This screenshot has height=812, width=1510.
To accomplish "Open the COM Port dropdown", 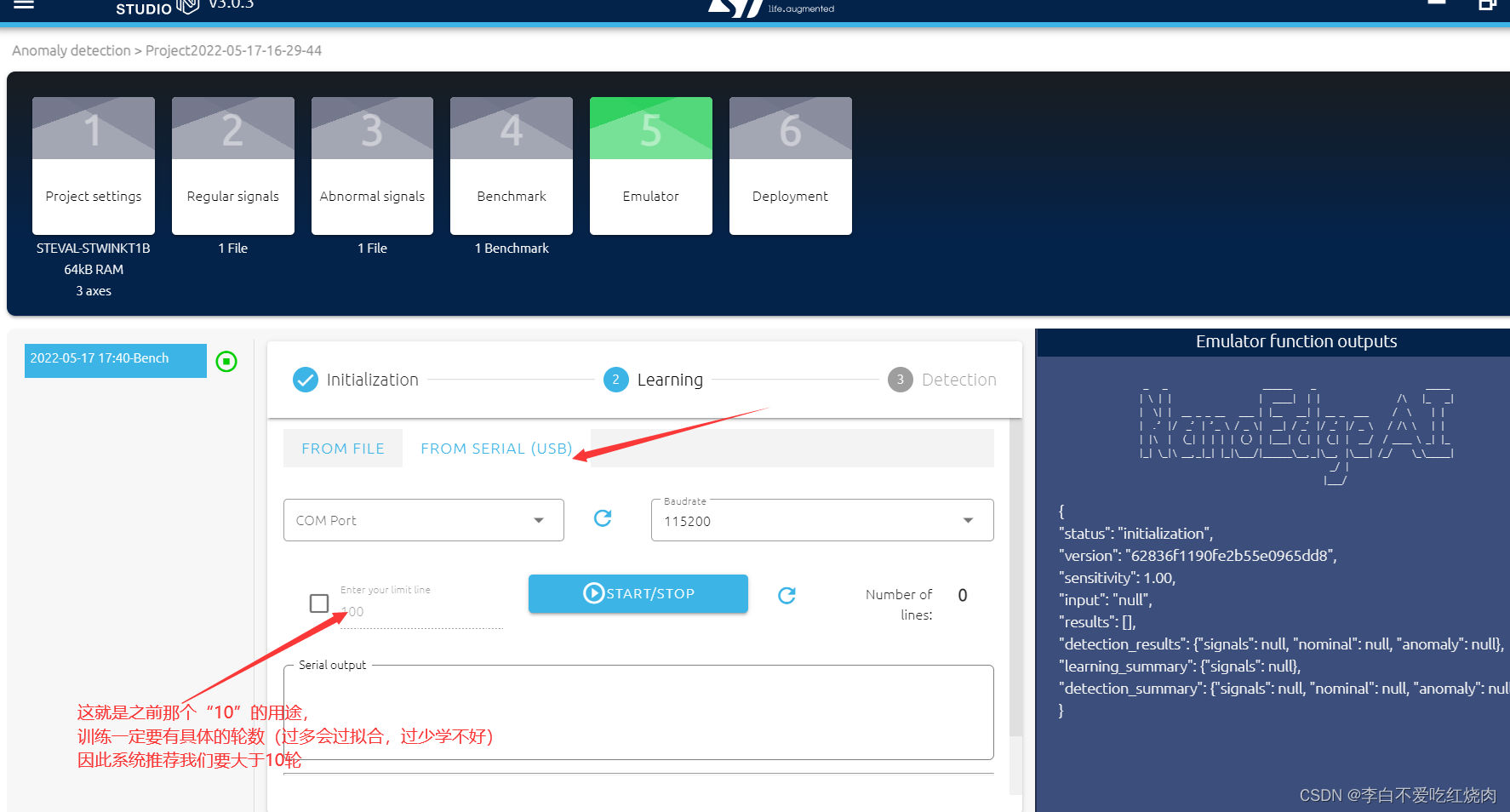I will [424, 520].
